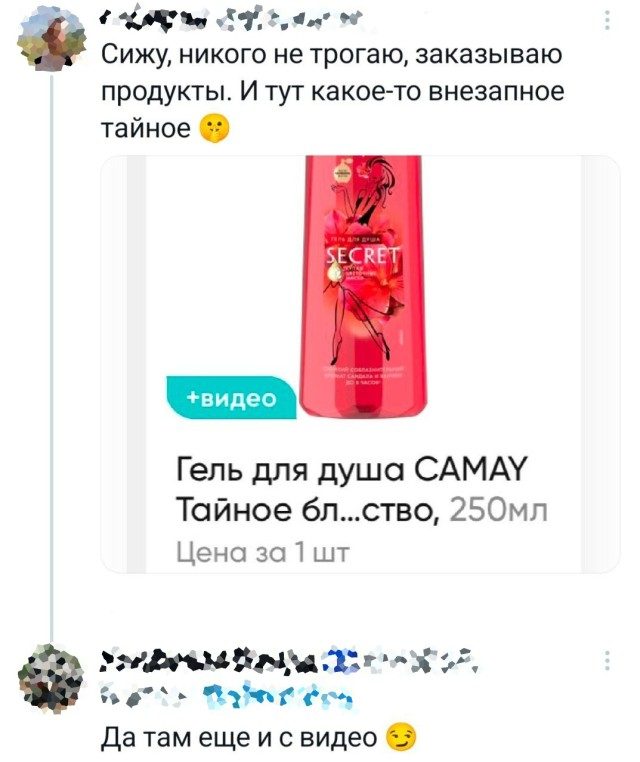Viewport: 640px width, 762px height.
Task: Open the red SECRET shower gel image
Action: [363, 287]
